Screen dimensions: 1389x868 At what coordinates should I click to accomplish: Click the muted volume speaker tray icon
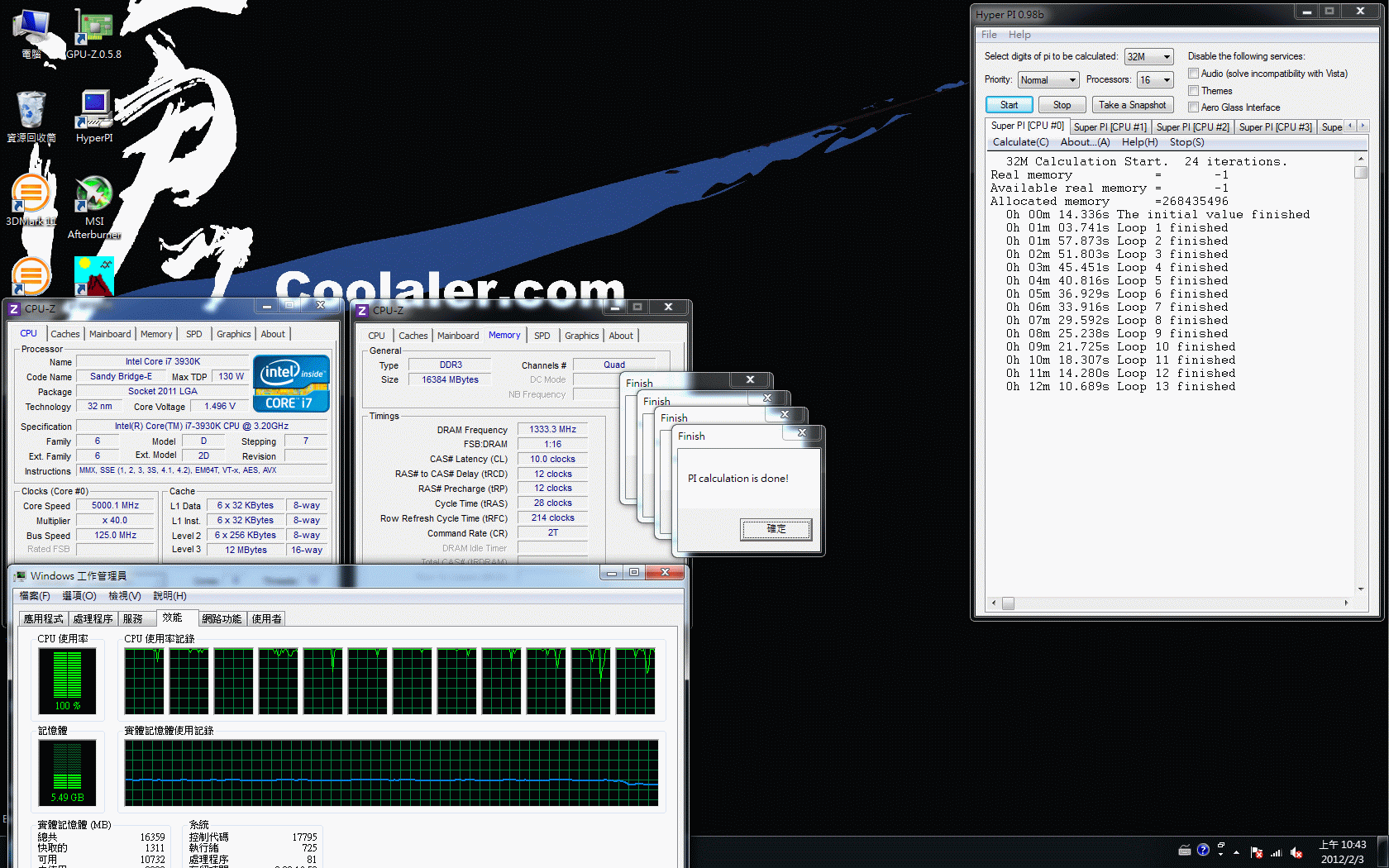(x=1296, y=852)
